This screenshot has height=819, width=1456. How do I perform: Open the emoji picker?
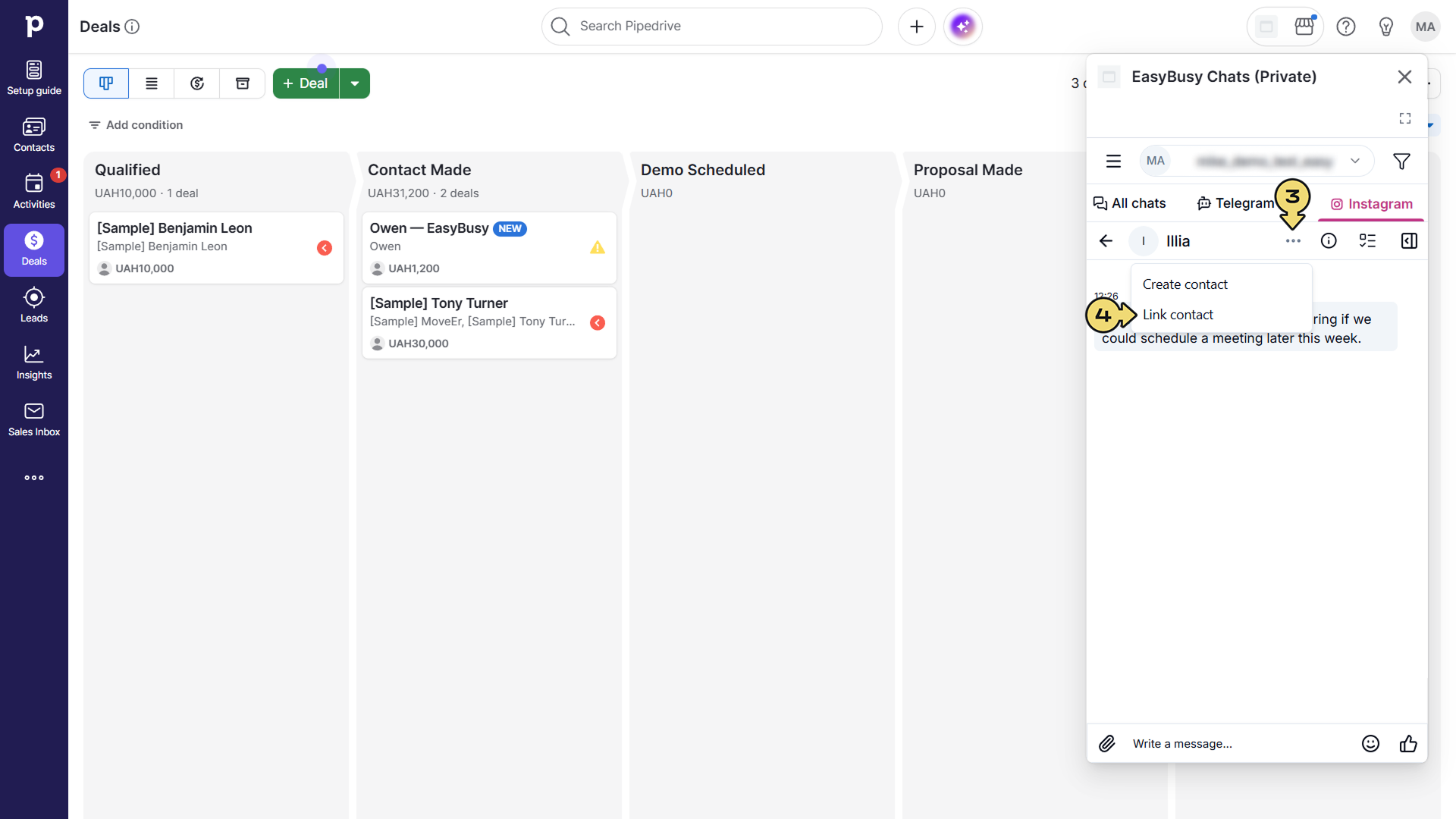1370,744
